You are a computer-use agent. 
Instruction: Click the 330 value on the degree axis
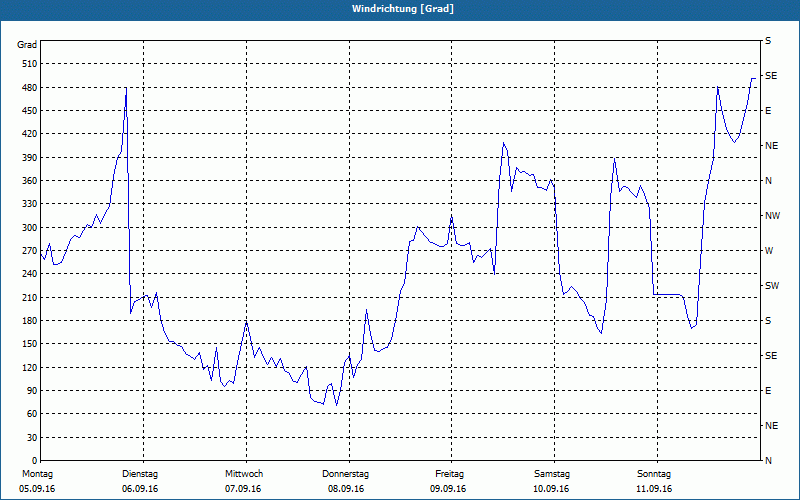click(30, 204)
